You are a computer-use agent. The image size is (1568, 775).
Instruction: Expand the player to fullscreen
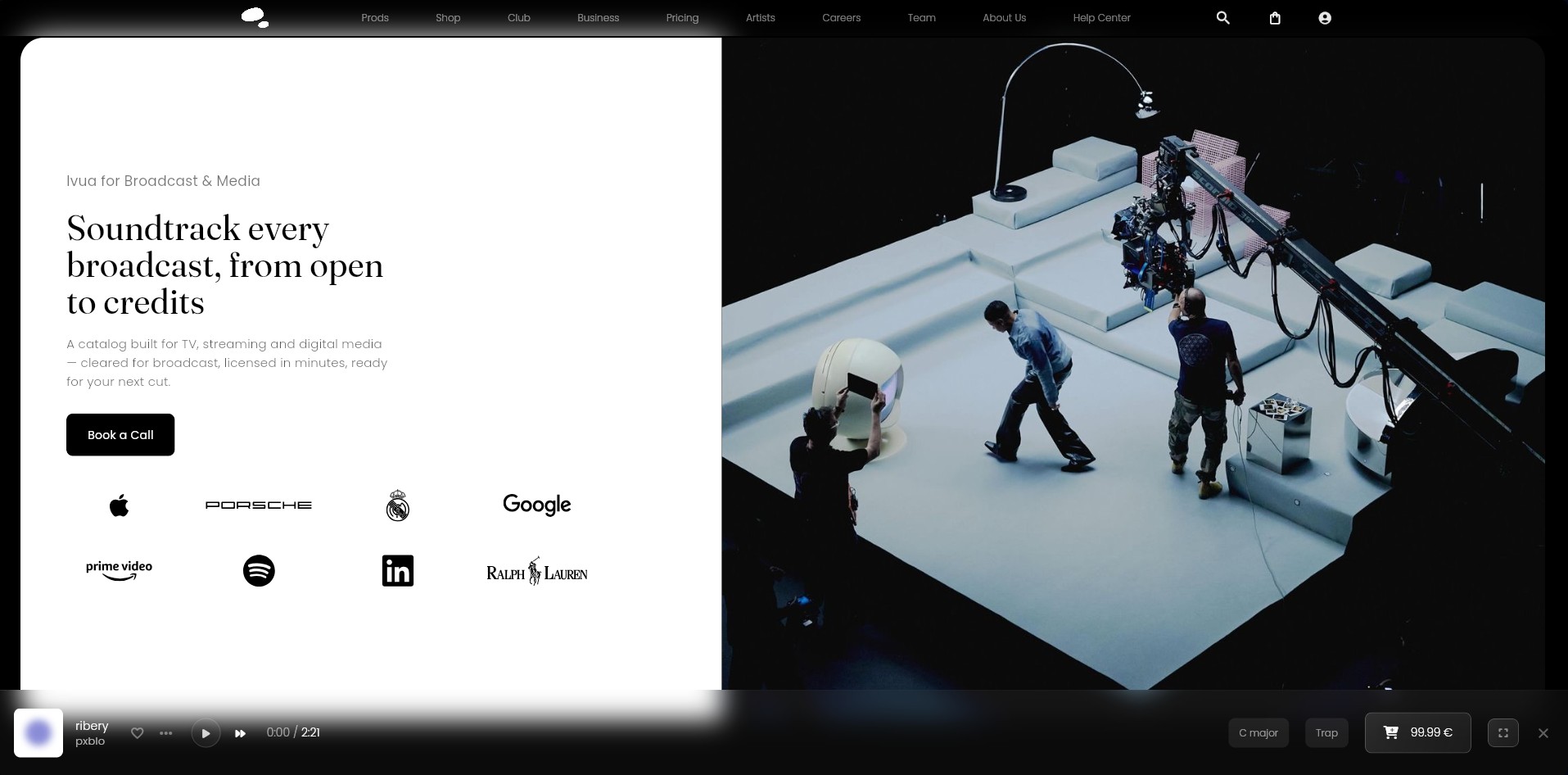pos(1503,733)
